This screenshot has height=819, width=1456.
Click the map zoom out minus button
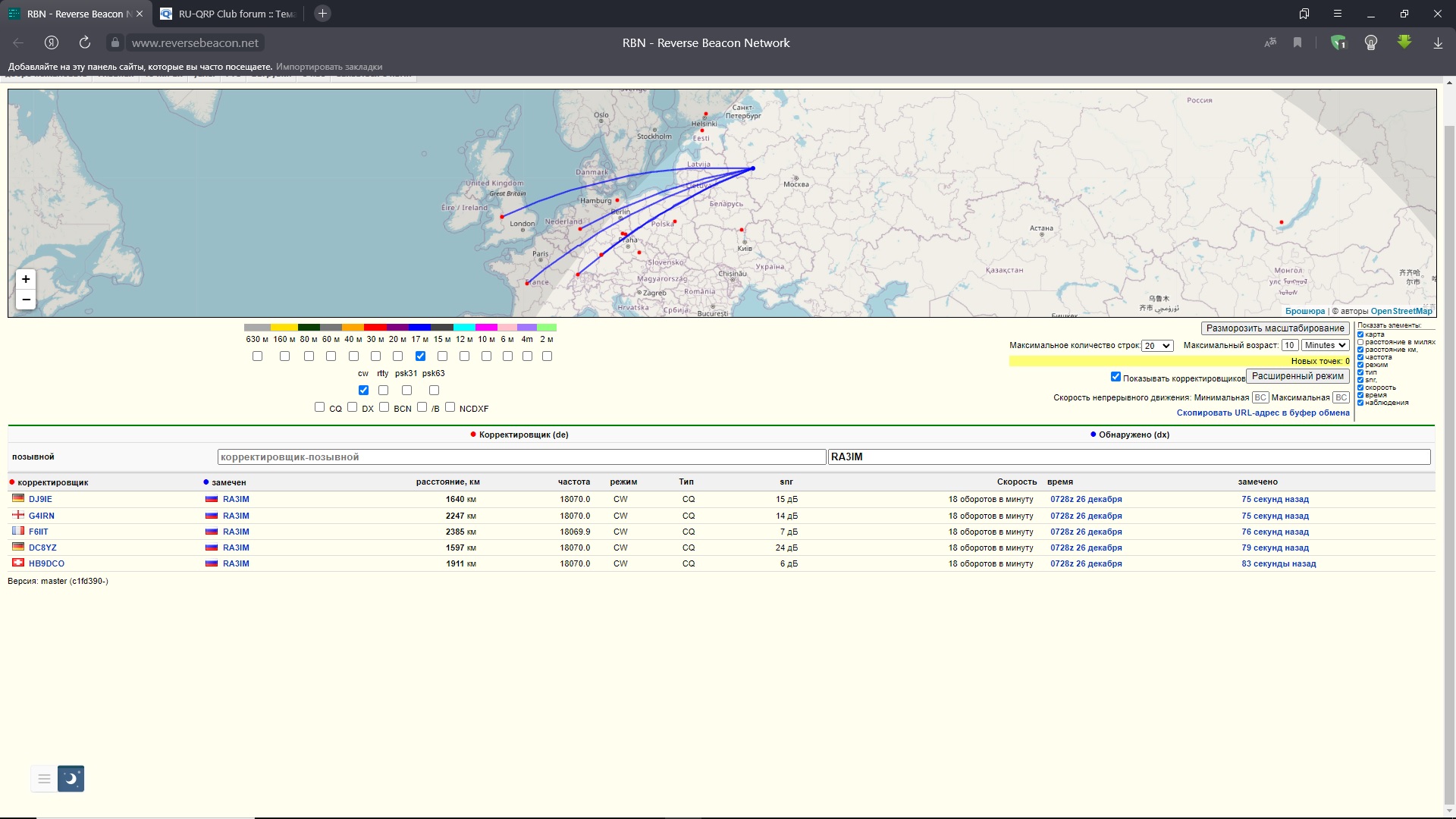coord(26,300)
